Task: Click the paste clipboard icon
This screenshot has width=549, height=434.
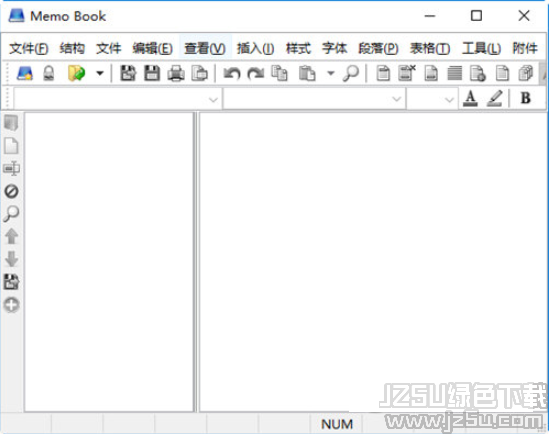Action: tap(307, 74)
